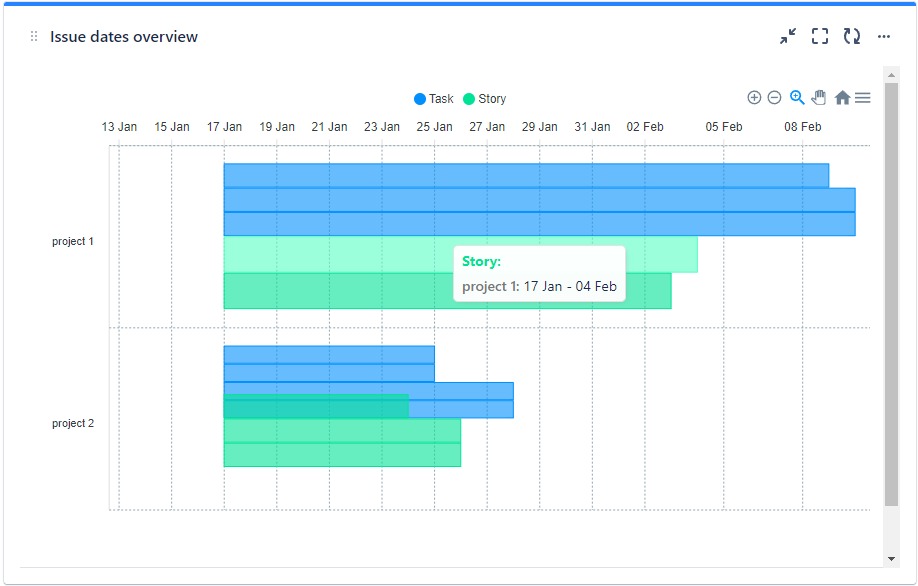Select the selection zoom magnifier tool
Screen dimensions: 918x586
click(797, 97)
